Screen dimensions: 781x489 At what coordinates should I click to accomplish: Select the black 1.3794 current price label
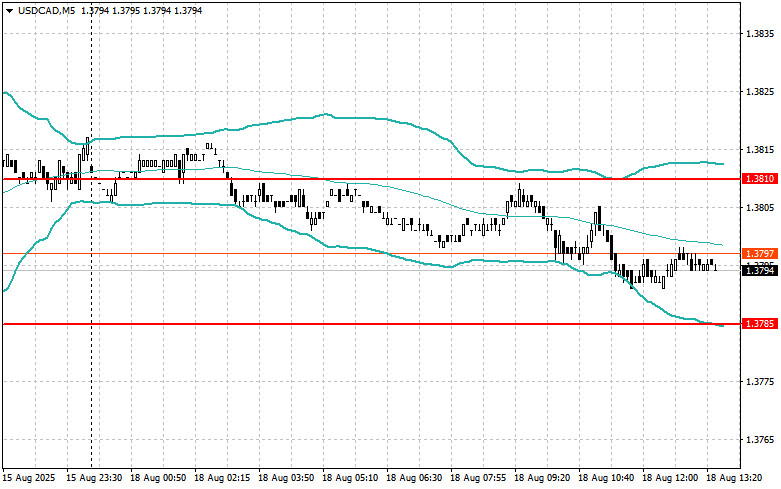pyautogui.click(x=760, y=271)
